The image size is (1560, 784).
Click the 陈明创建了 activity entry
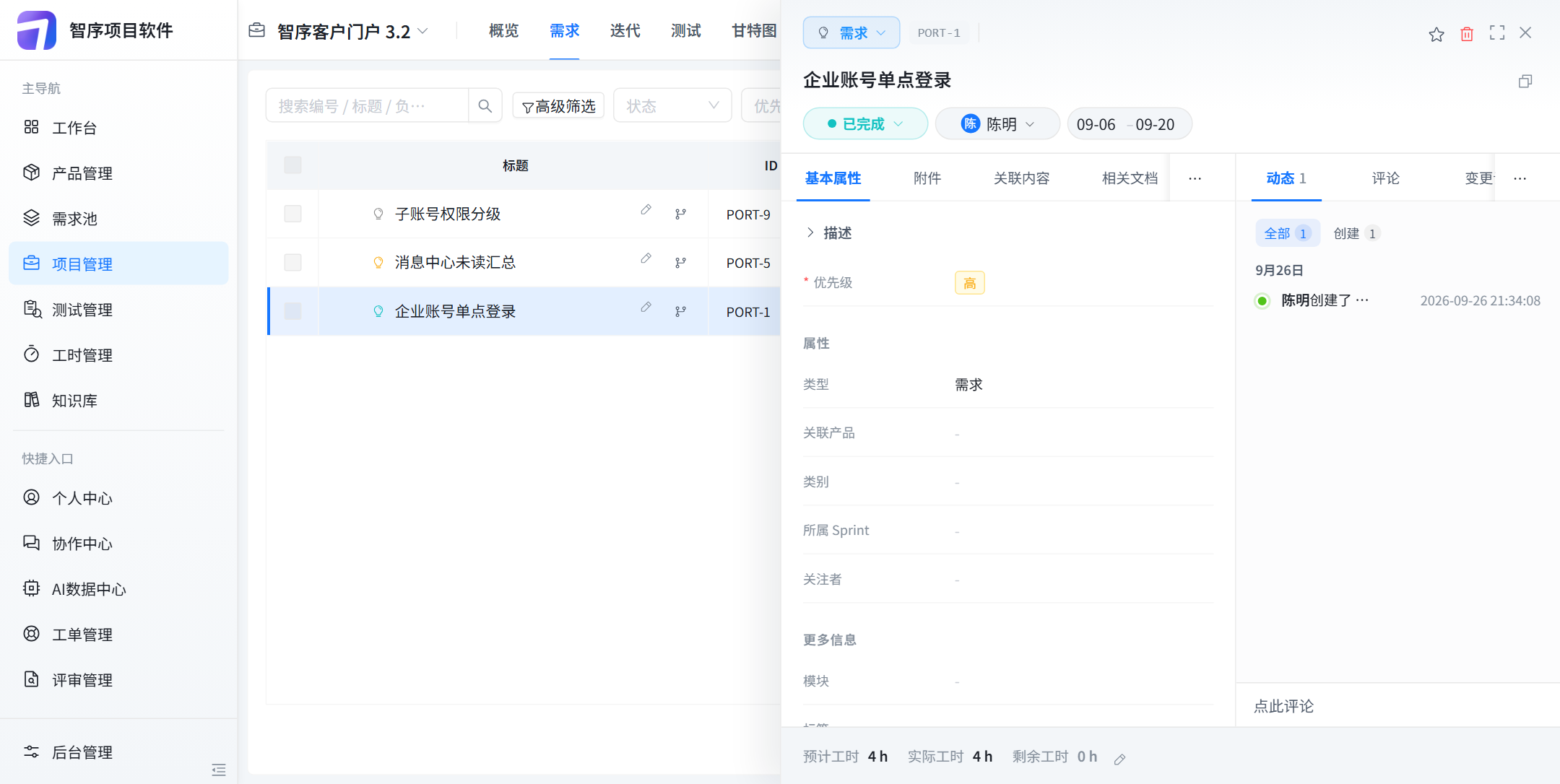pyautogui.click(x=1325, y=300)
